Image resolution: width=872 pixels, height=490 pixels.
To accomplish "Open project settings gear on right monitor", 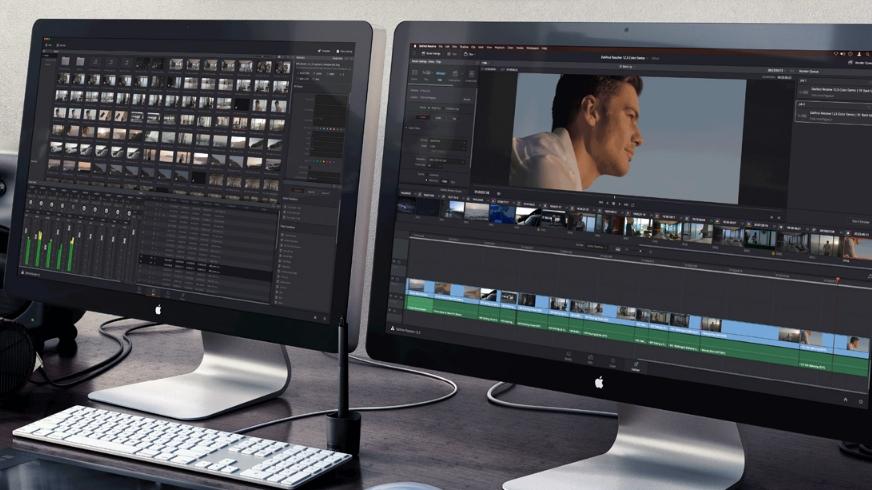I will pyautogui.click(x=861, y=402).
